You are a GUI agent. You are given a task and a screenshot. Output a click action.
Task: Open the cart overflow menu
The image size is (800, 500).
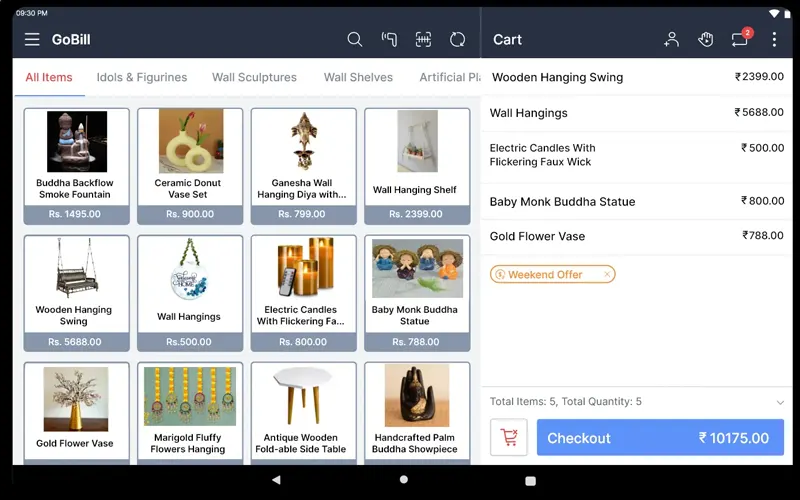point(774,39)
